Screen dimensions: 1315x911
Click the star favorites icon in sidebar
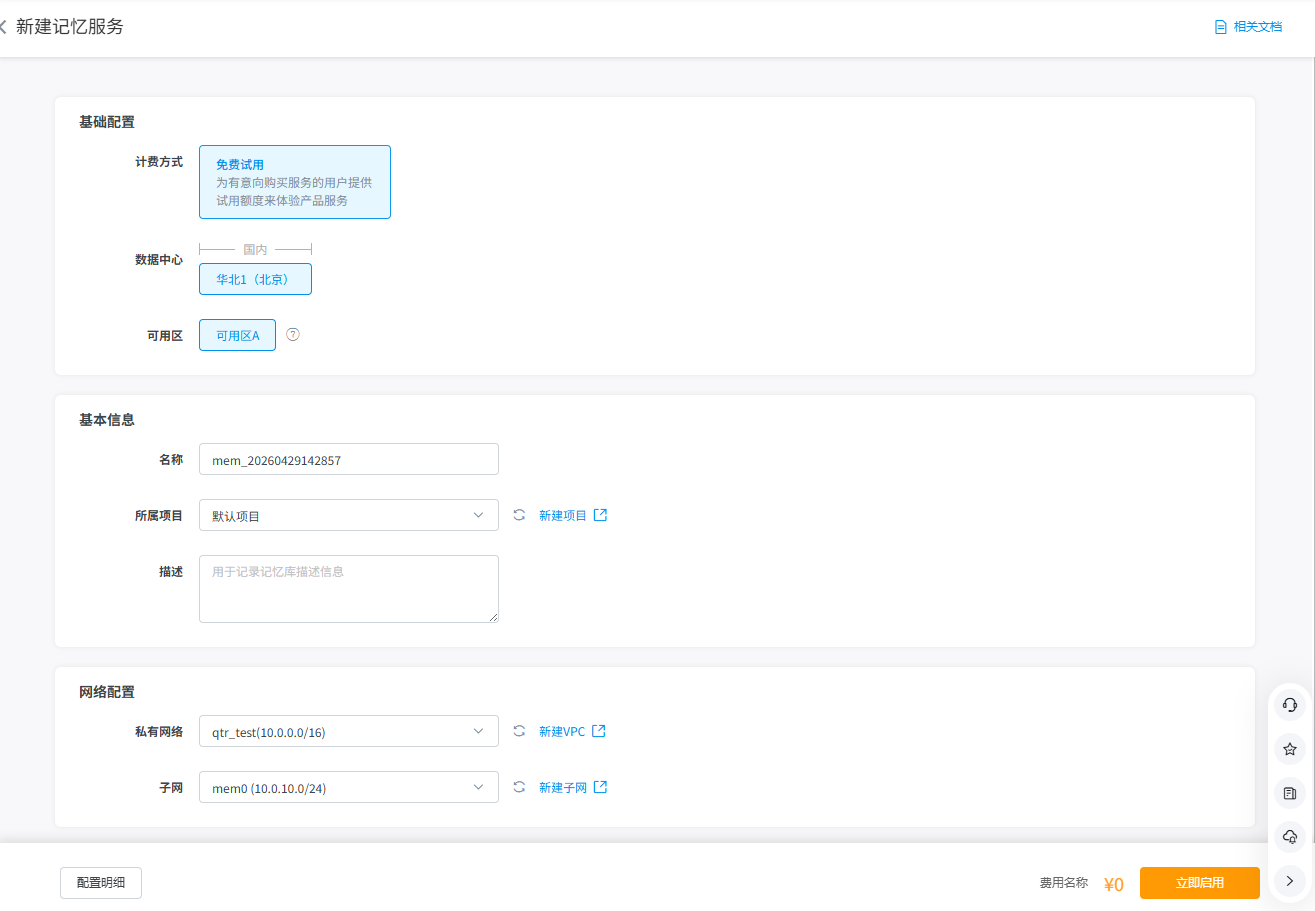click(x=1290, y=748)
